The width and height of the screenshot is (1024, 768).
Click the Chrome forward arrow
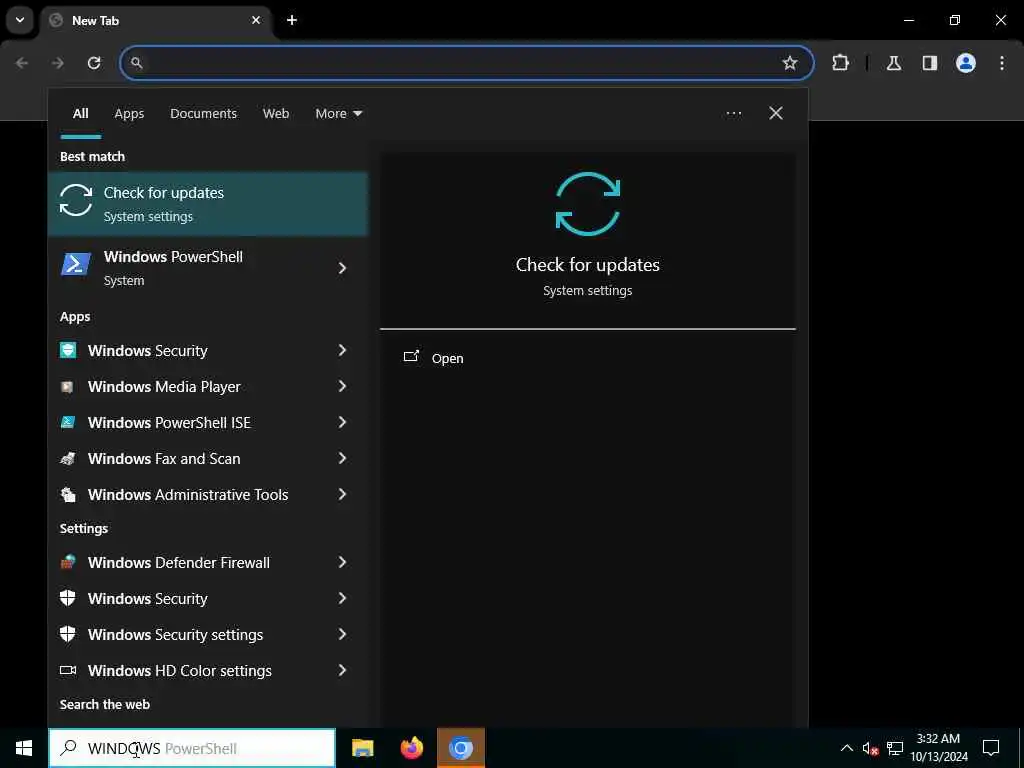point(58,63)
